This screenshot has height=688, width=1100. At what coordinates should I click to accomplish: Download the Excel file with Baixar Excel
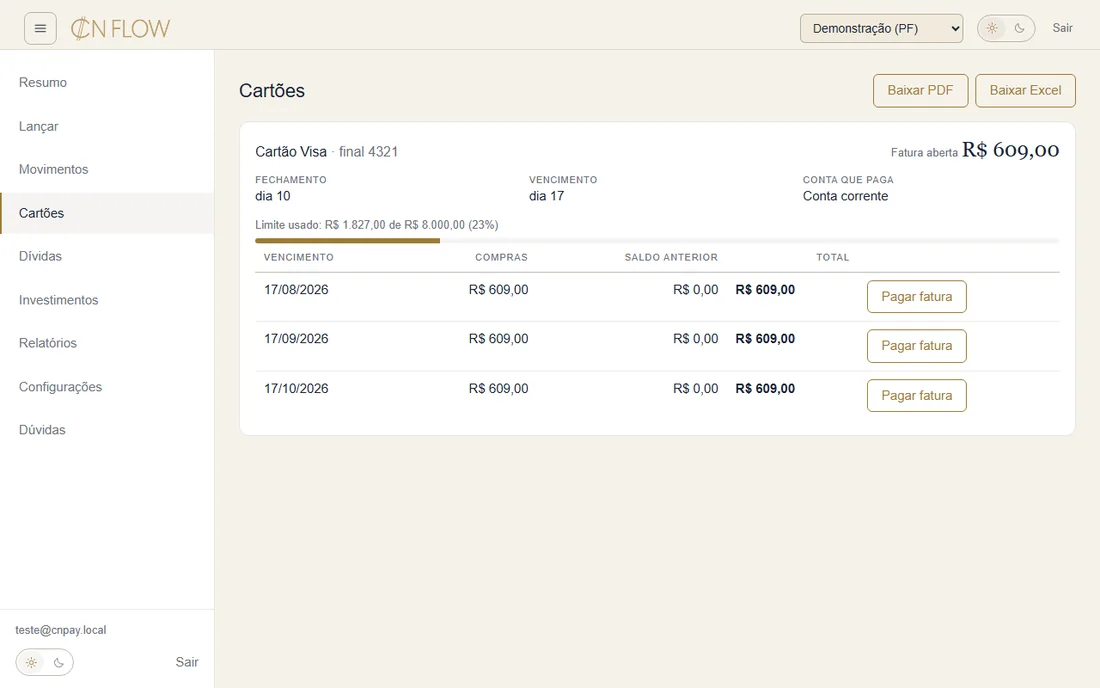coord(1025,90)
